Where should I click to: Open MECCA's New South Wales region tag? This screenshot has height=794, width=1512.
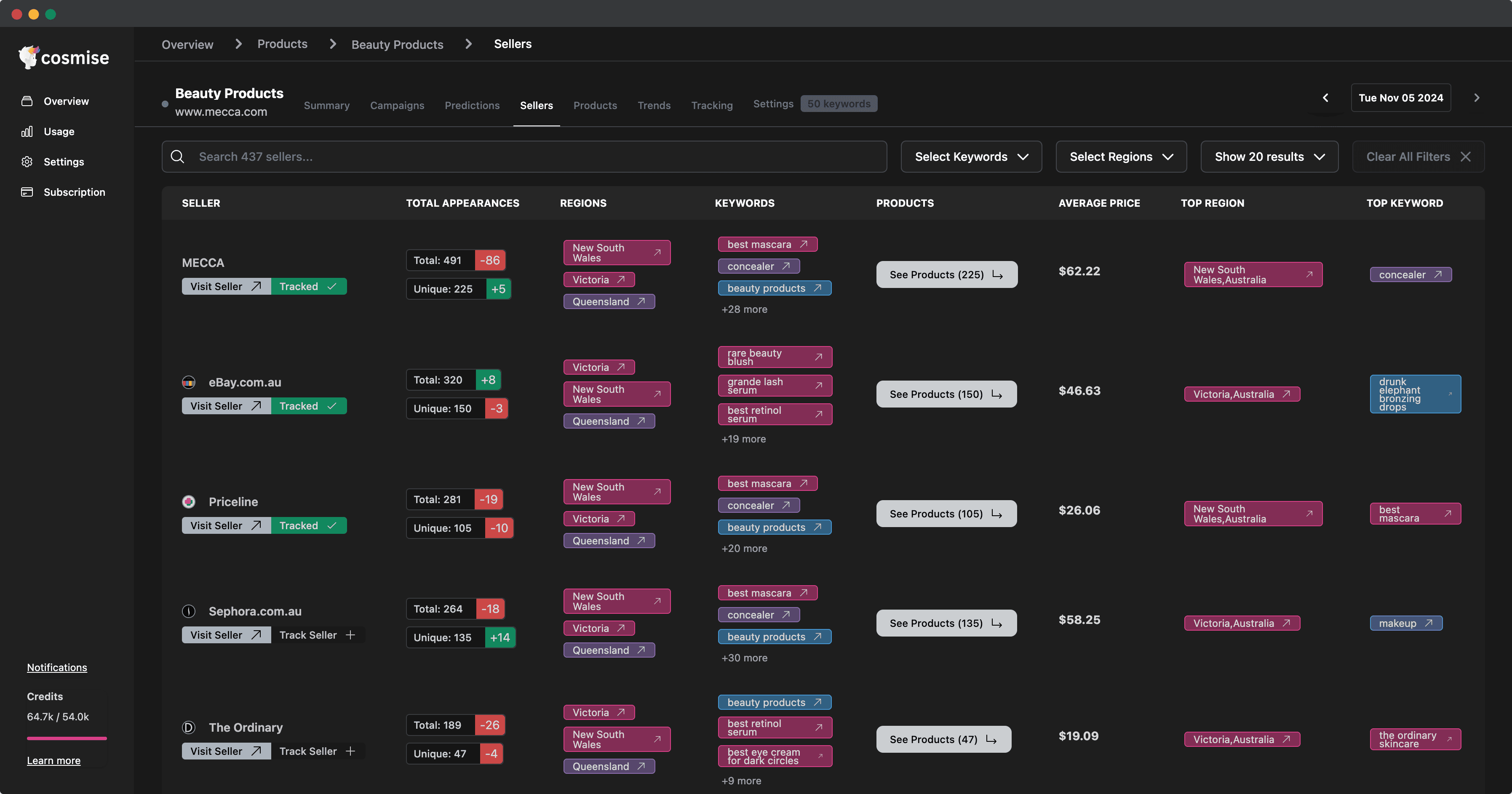coord(617,252)
